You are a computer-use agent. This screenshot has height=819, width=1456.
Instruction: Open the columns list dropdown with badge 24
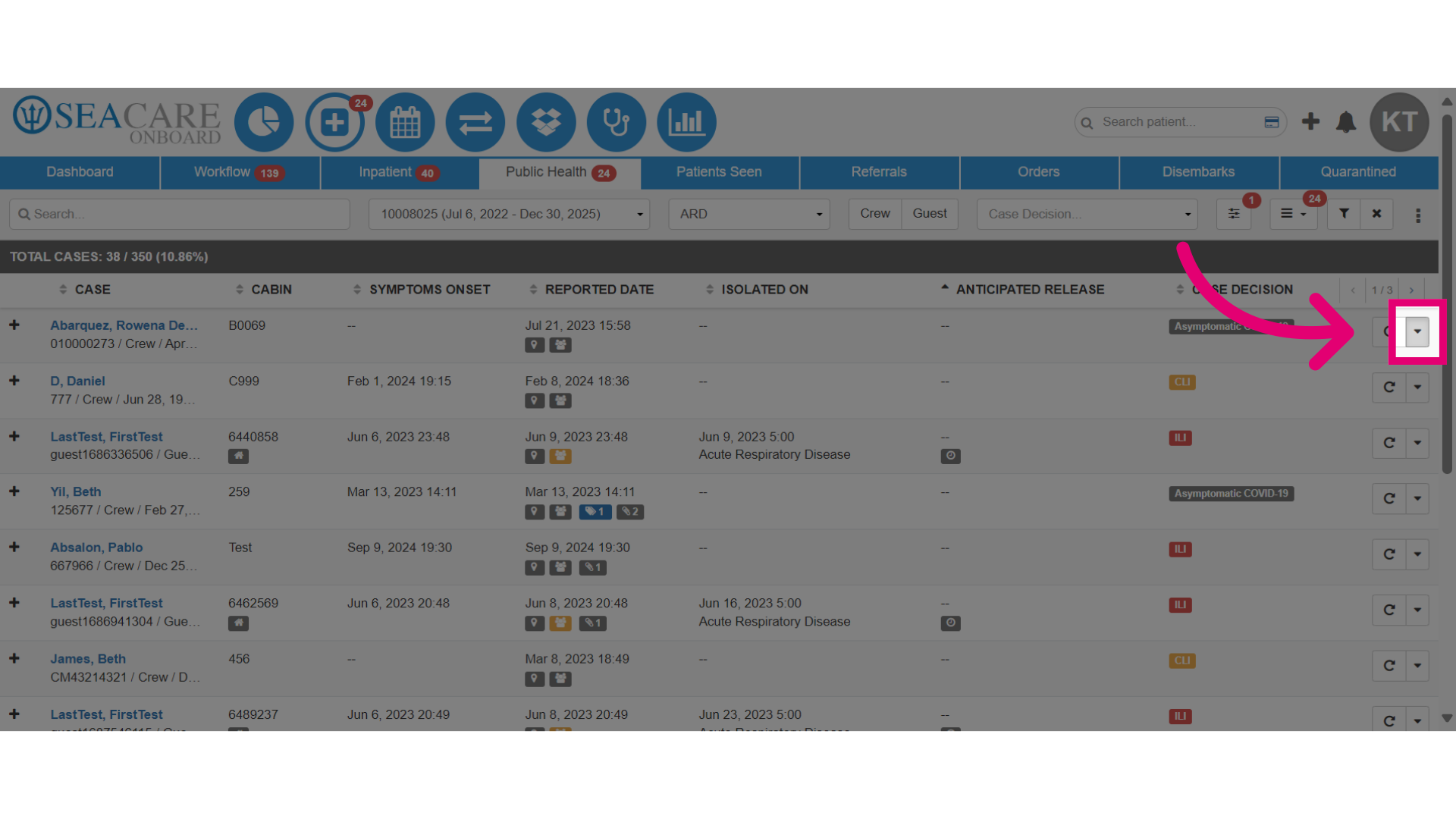pos(1294,214)
